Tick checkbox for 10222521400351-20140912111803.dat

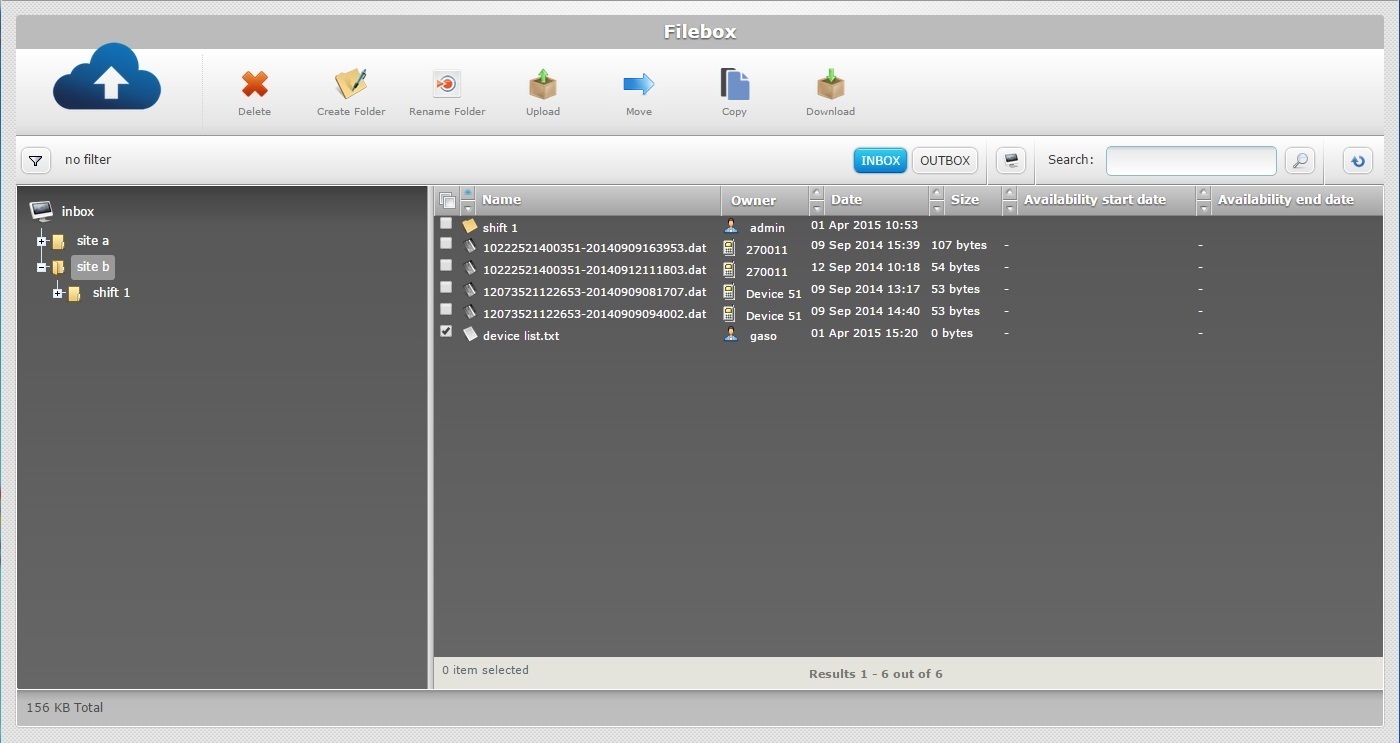[x=446, y=265]
